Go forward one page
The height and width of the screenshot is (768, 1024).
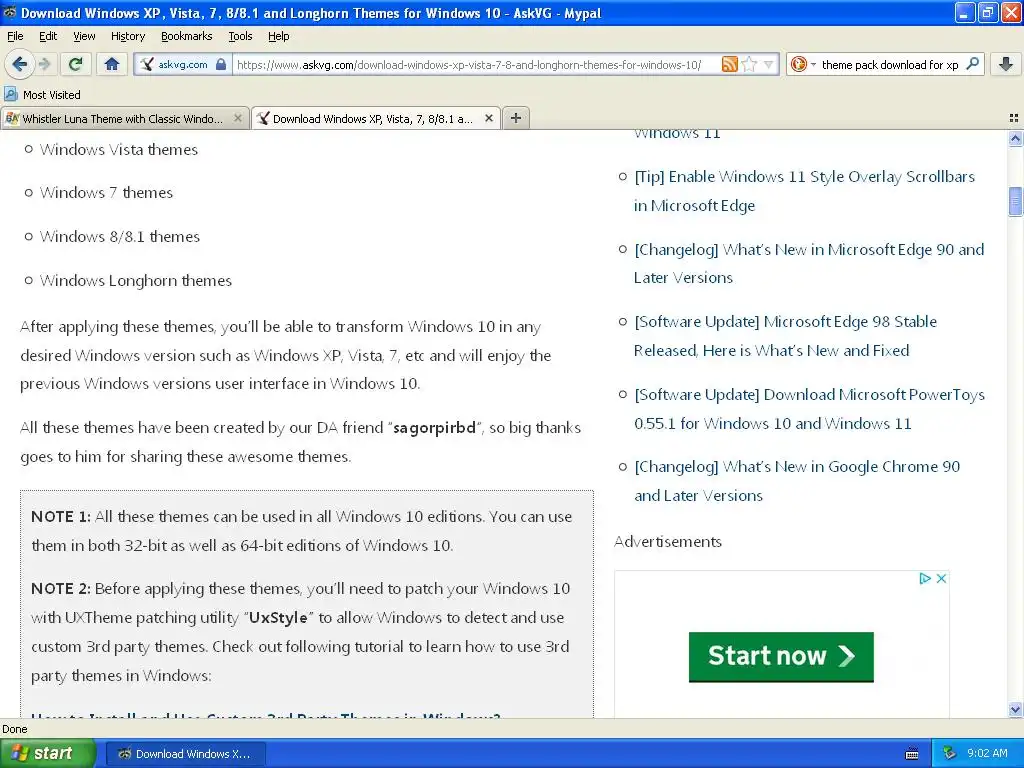pos(44,64)
